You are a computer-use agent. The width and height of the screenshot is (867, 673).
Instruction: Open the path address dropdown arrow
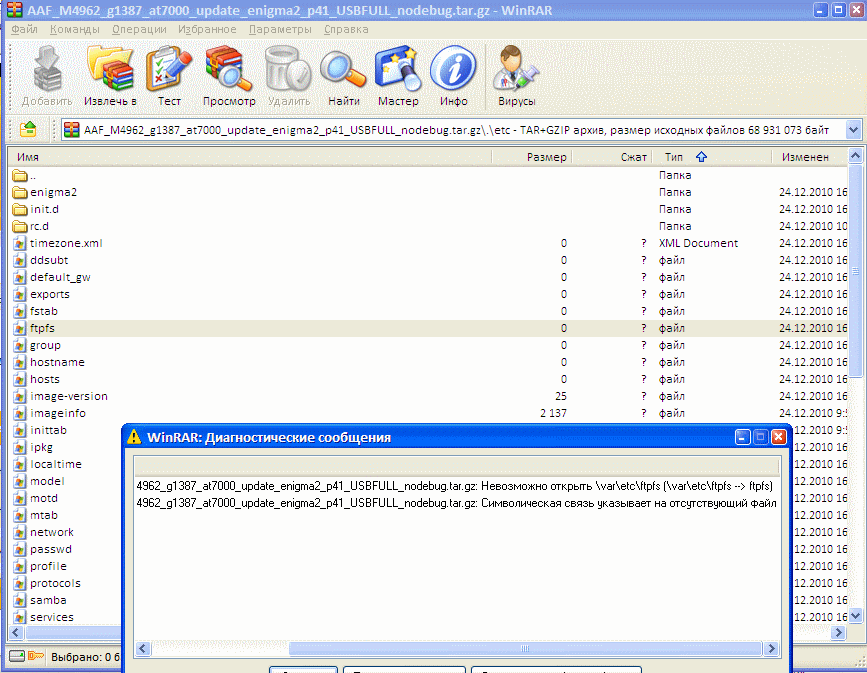(853, 130)
